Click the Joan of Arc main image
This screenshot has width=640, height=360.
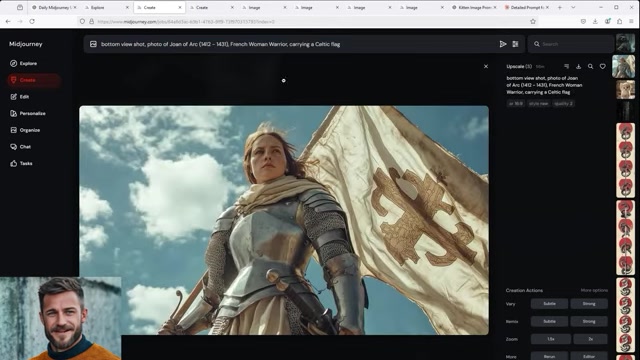click(284, 220)
